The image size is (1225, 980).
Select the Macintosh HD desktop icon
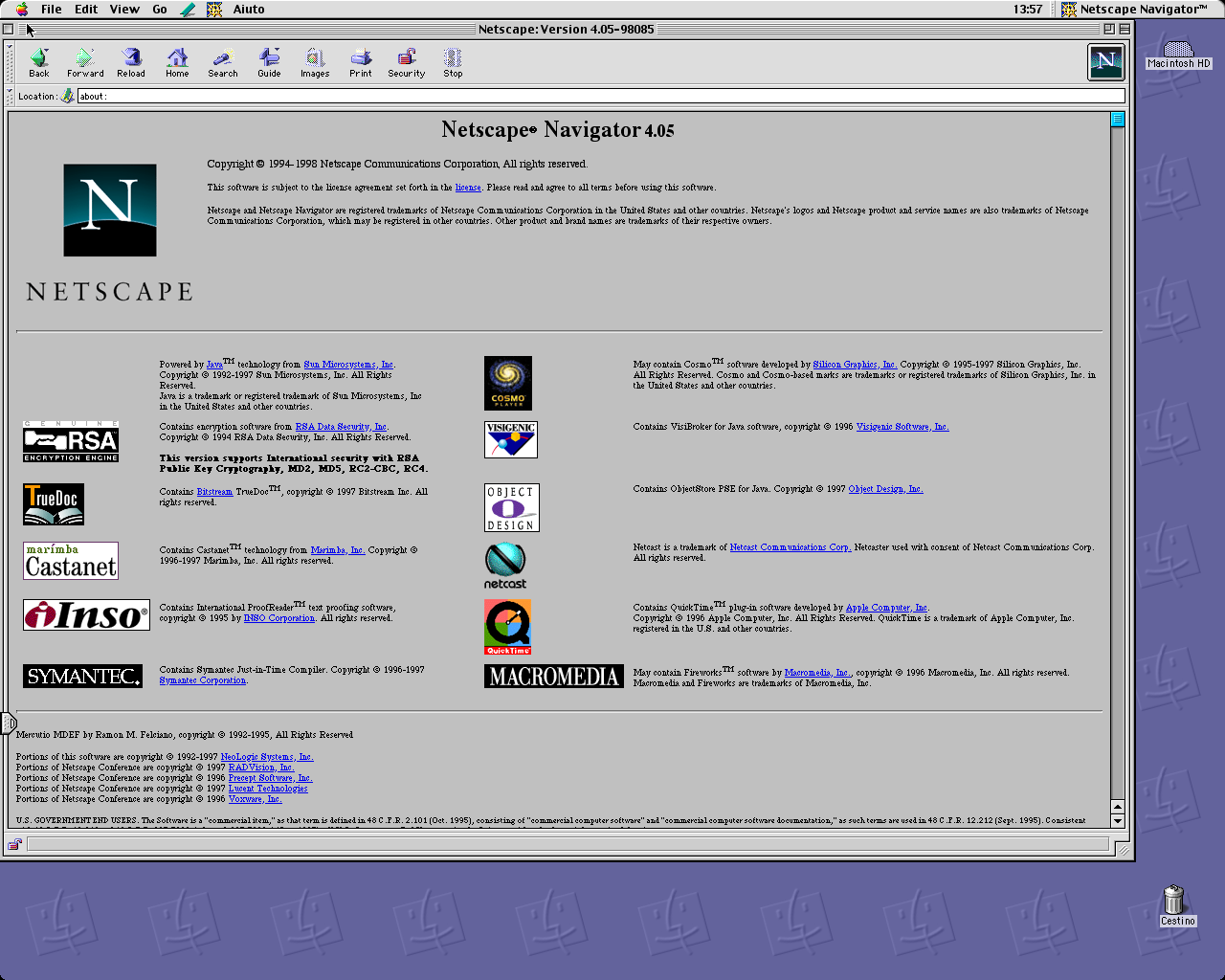coord(1178,56)
